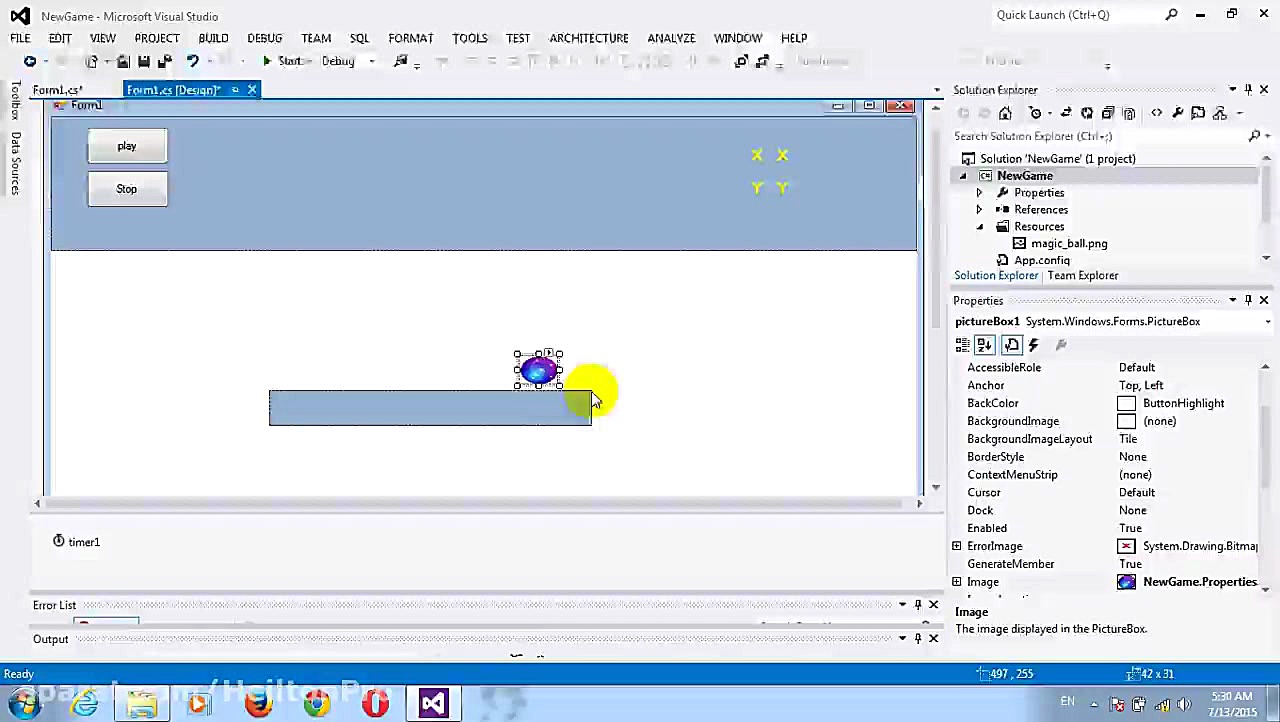Select the magic ball pictureBox1 on form
Viewport: 1280px width, 722px height.
coord(538,371)
